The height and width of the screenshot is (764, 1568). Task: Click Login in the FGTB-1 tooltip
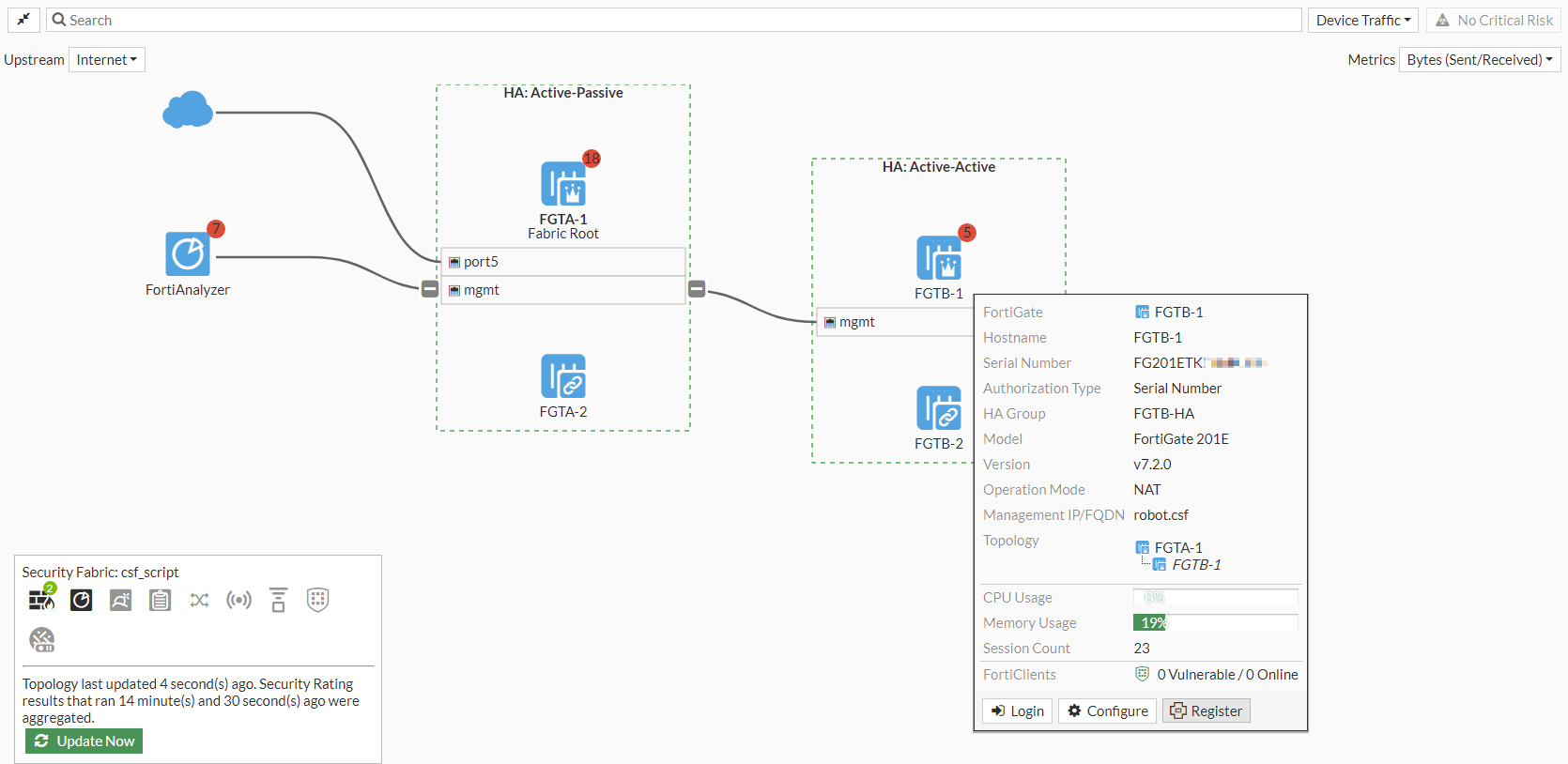pos(1017,711)
